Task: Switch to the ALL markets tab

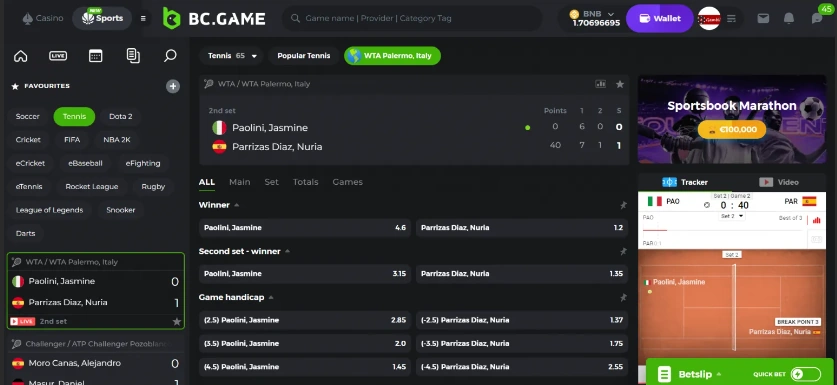Action: click(207, 182)
